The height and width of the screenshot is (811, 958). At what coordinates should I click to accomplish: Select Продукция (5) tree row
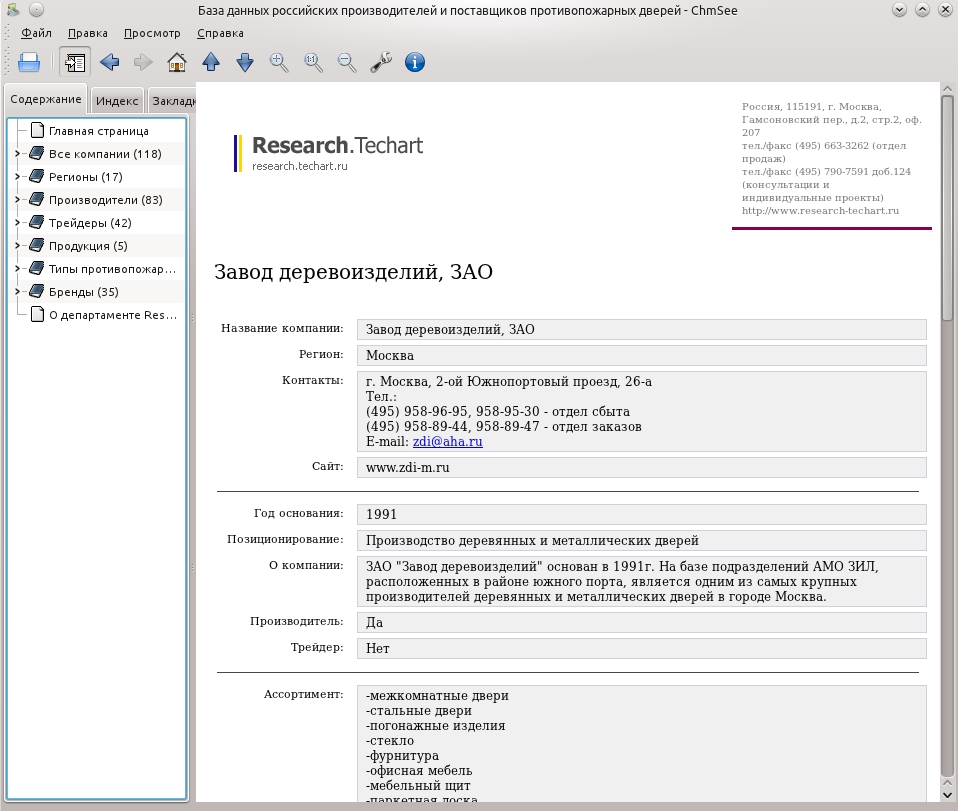(x=97, y=246)
